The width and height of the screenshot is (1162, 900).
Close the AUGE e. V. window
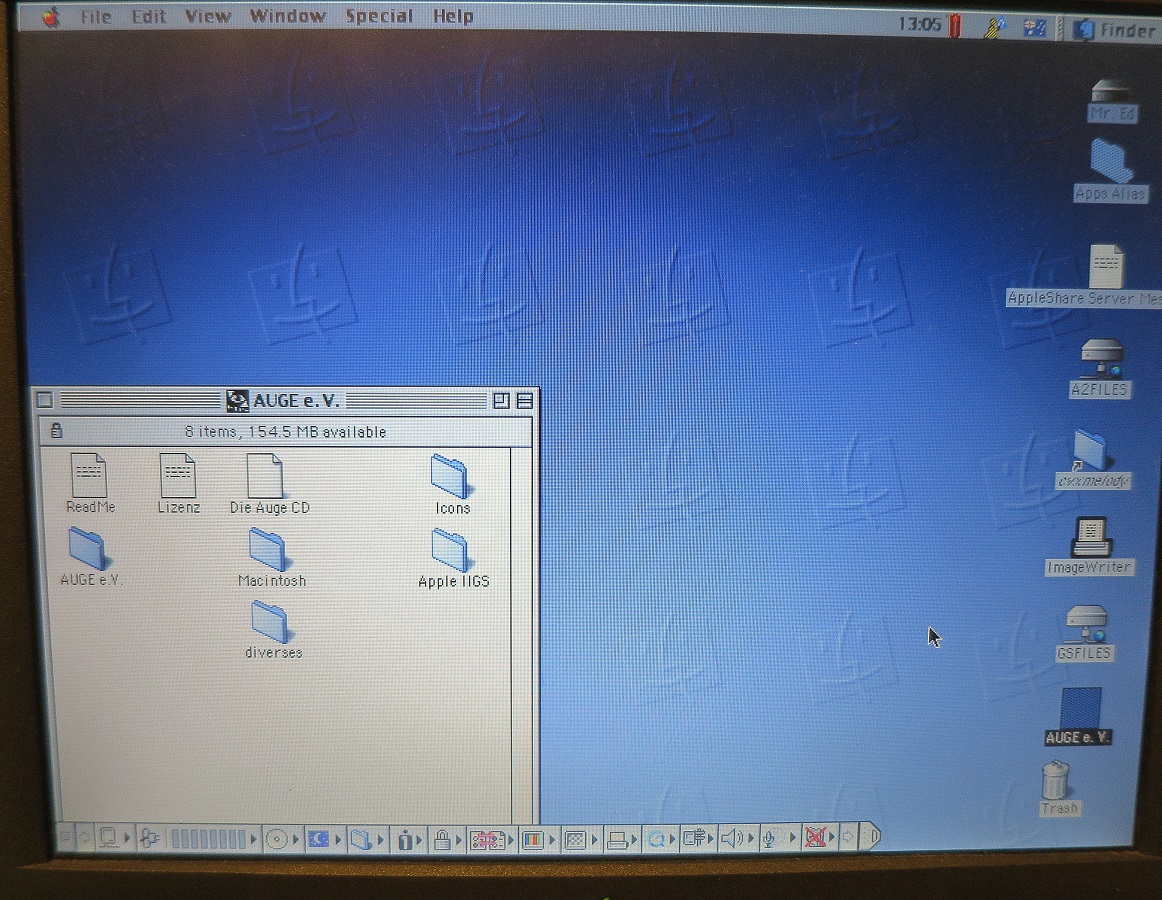(44, 400)
